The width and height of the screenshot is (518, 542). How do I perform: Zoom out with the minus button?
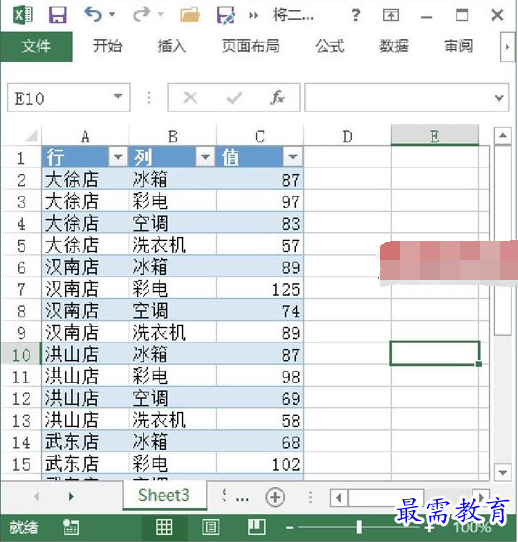(x=290, y=527)
